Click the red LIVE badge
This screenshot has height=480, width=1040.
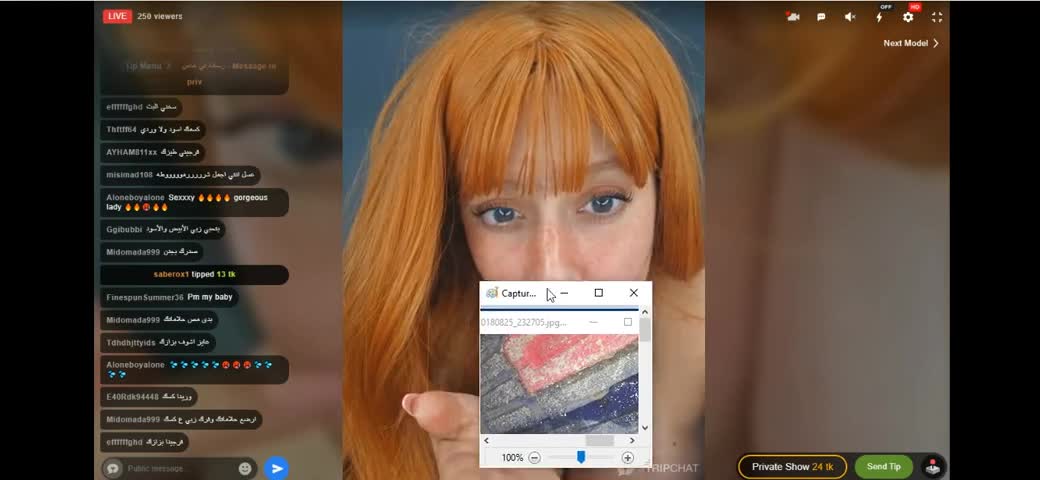point(117,16)
